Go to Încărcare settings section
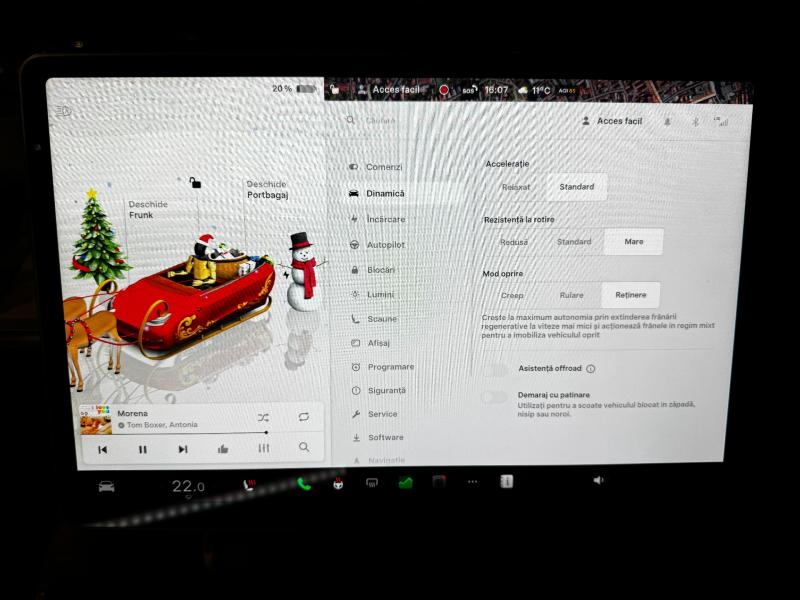The height and width of the screenshot is (600, 800). (385, 218)
